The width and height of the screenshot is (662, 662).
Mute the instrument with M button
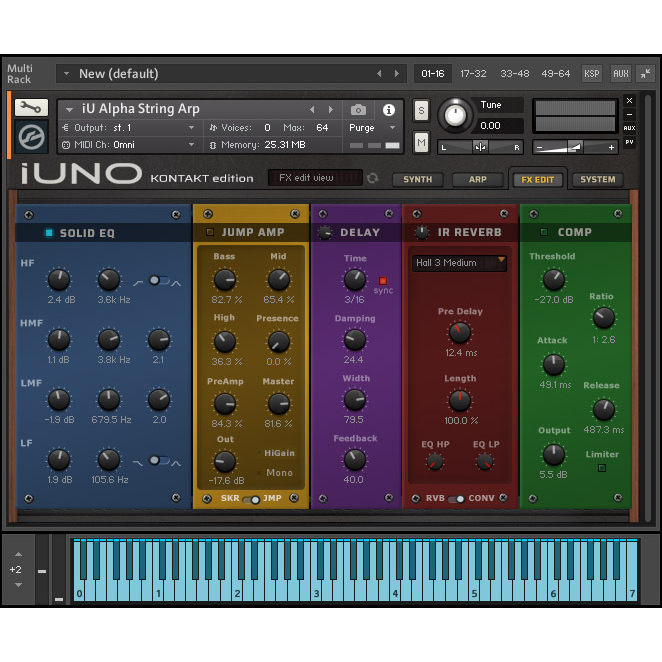click(x=421, y=143)
